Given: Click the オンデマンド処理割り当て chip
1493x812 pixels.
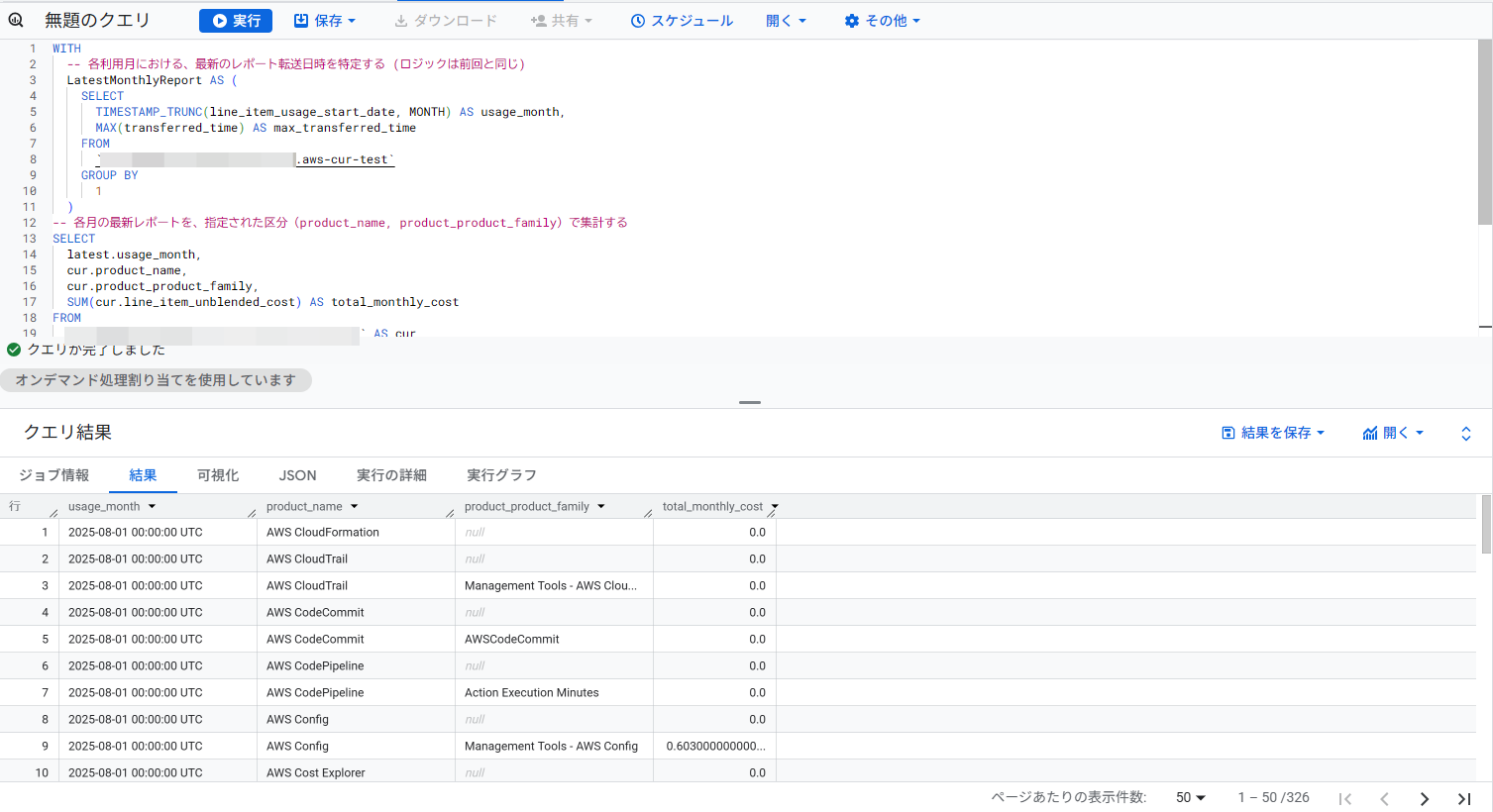Looking at the screenshot, I should coord(156,379).
